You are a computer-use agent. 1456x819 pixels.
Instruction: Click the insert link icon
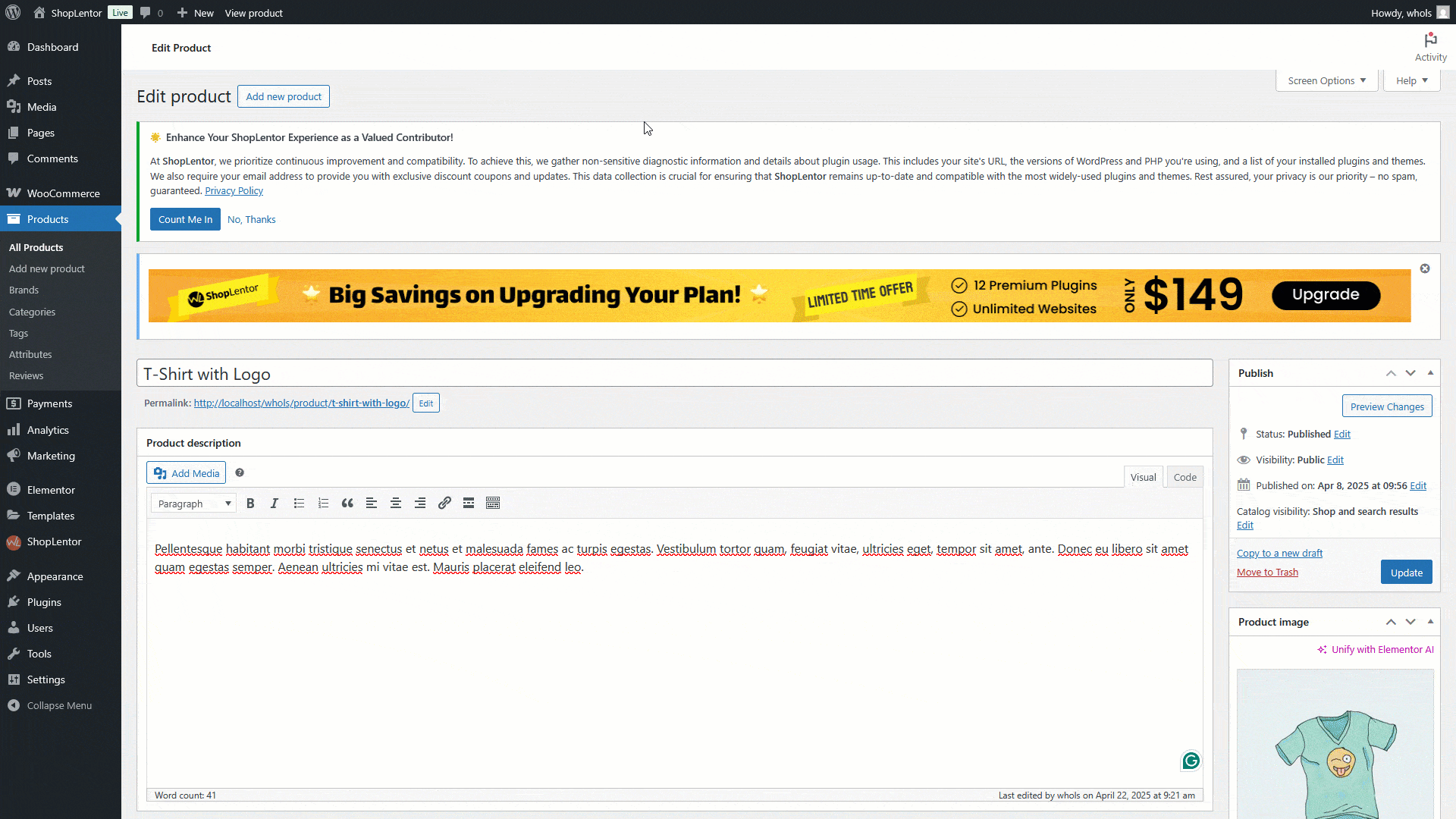tap(444, 504)
